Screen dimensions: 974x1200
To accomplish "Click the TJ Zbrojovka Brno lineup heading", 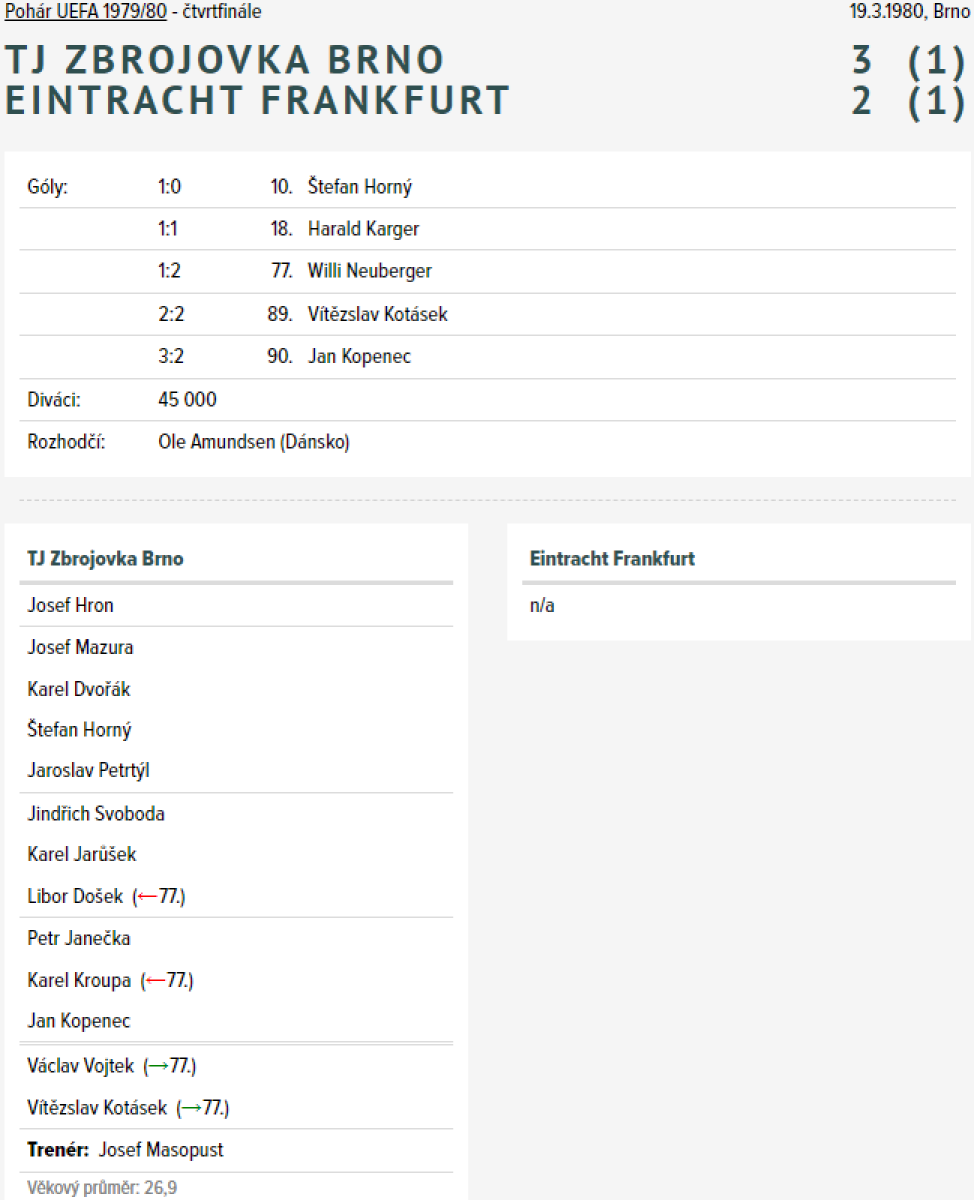I will pos(105,559).
